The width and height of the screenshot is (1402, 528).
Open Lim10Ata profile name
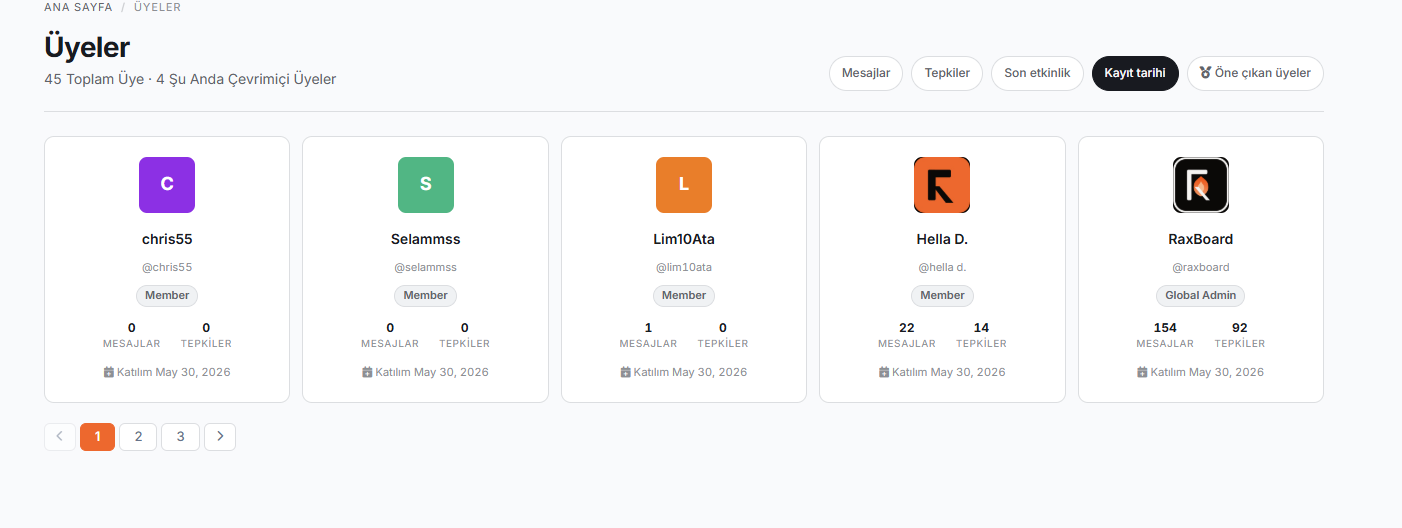(x=684, y=239)
